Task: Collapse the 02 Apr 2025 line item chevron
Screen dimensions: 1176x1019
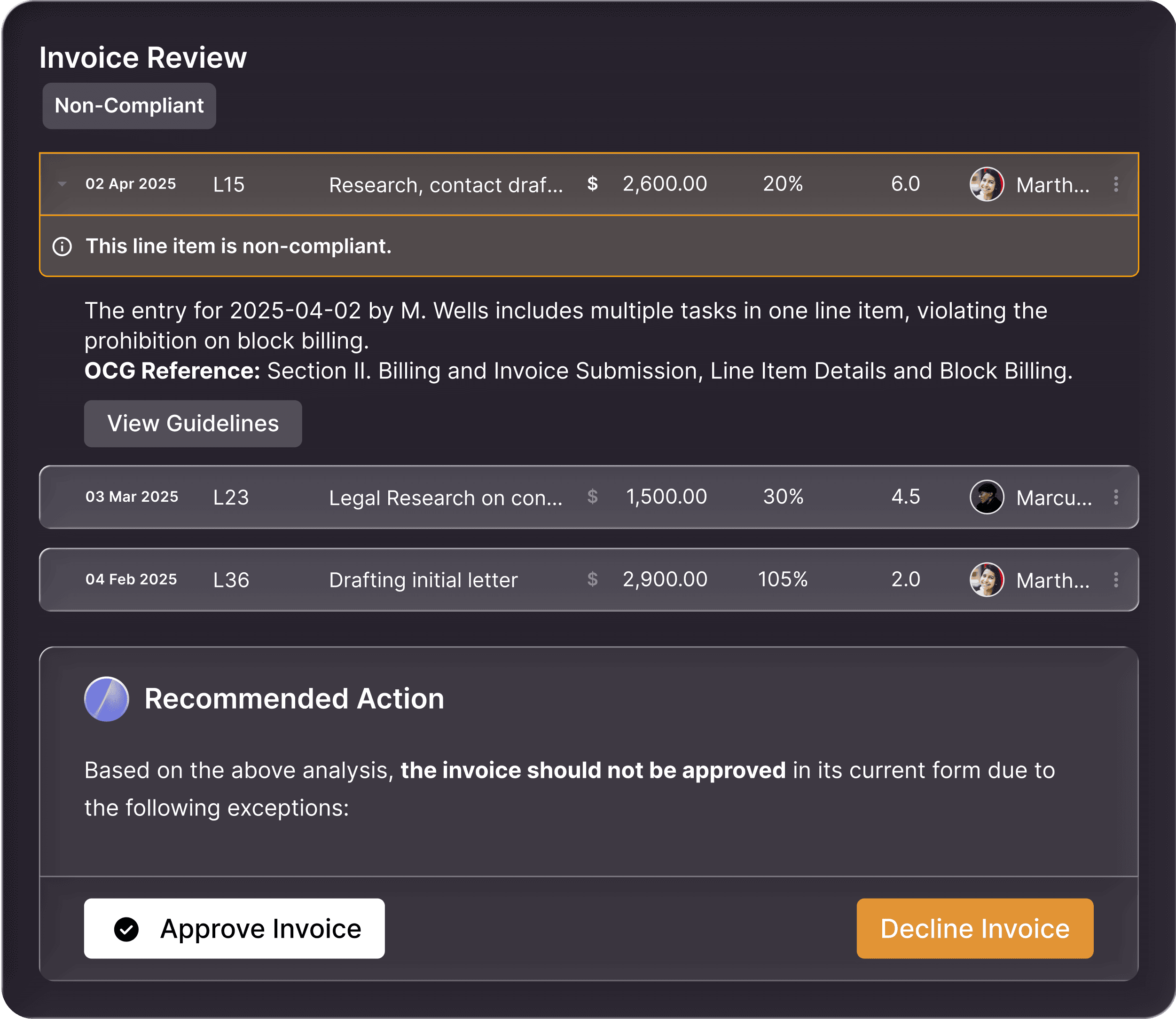Action: coord(63,184)
